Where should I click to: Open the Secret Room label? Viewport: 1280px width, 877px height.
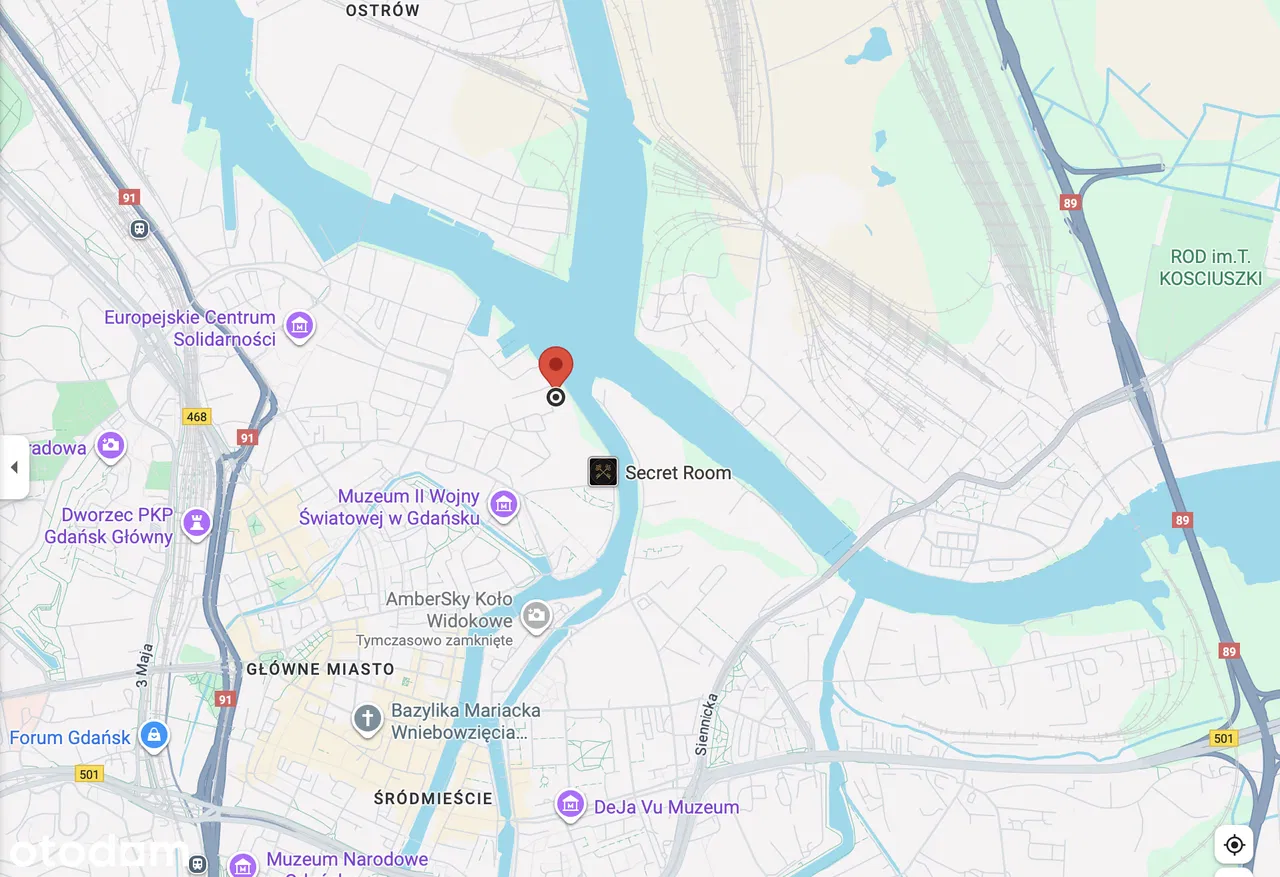point(678,473)
